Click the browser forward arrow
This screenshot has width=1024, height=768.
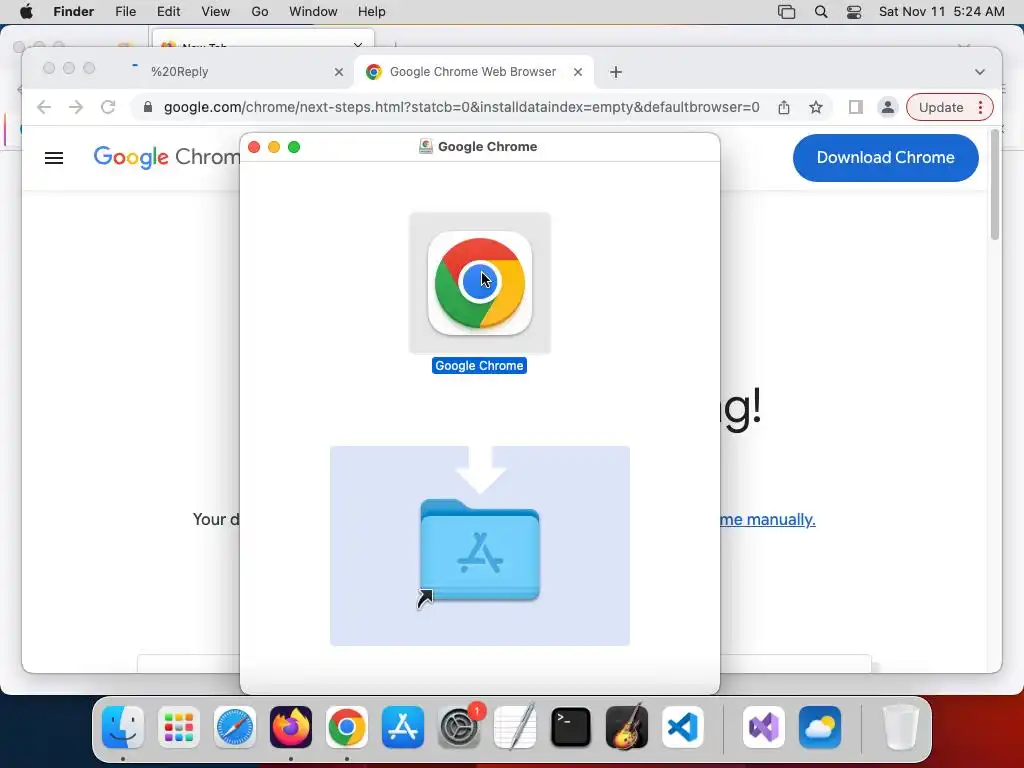pyautogui.click(x=76, y=107)
